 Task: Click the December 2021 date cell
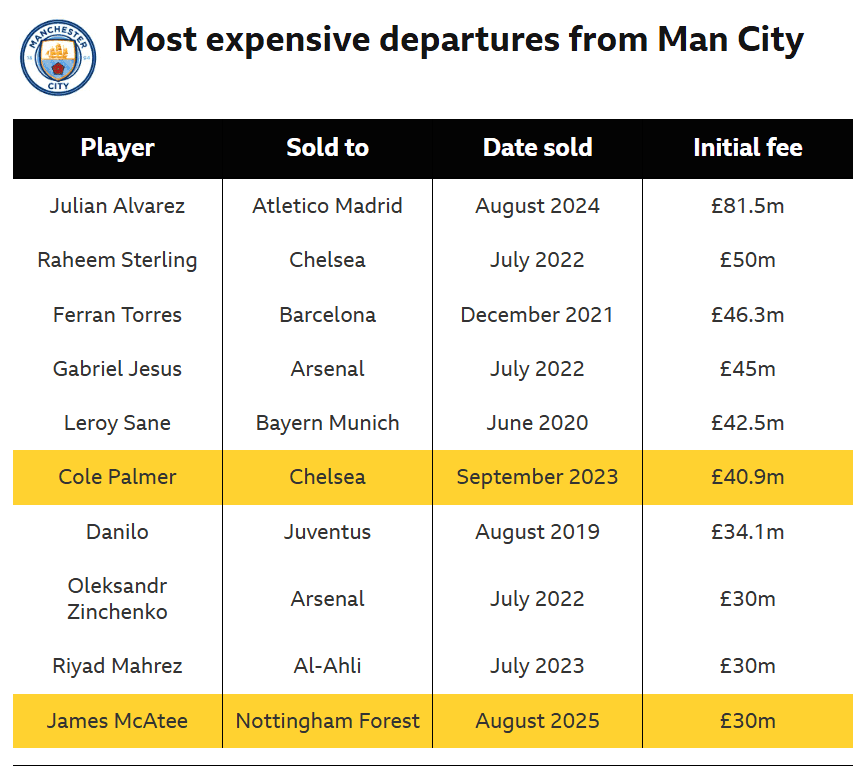(x=538, y=315)
